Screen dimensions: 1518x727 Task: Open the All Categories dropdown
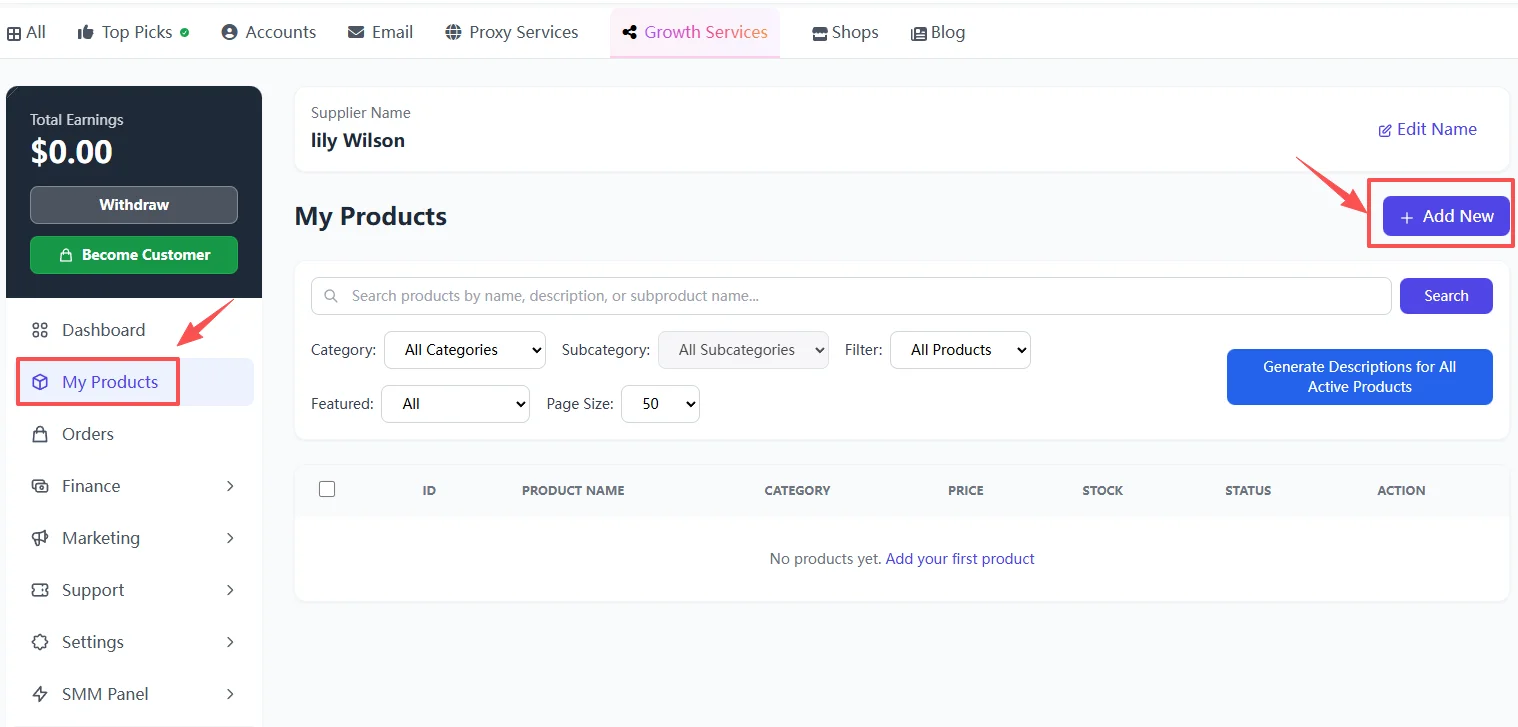click(x=465, y=350)
